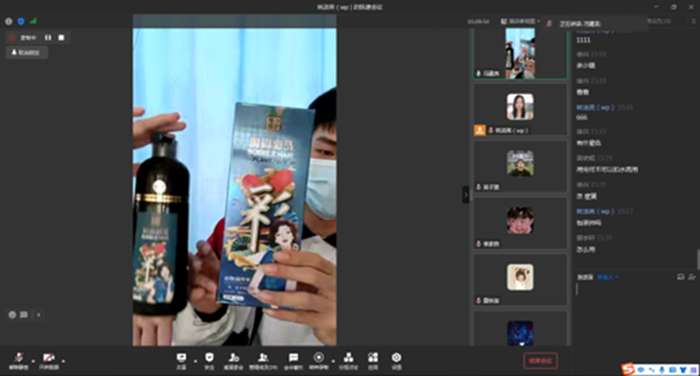Screen dimensions: 700x376
Task: Open the breakout rooms icon
Action: pyautogui.click(x=348, y=361)
